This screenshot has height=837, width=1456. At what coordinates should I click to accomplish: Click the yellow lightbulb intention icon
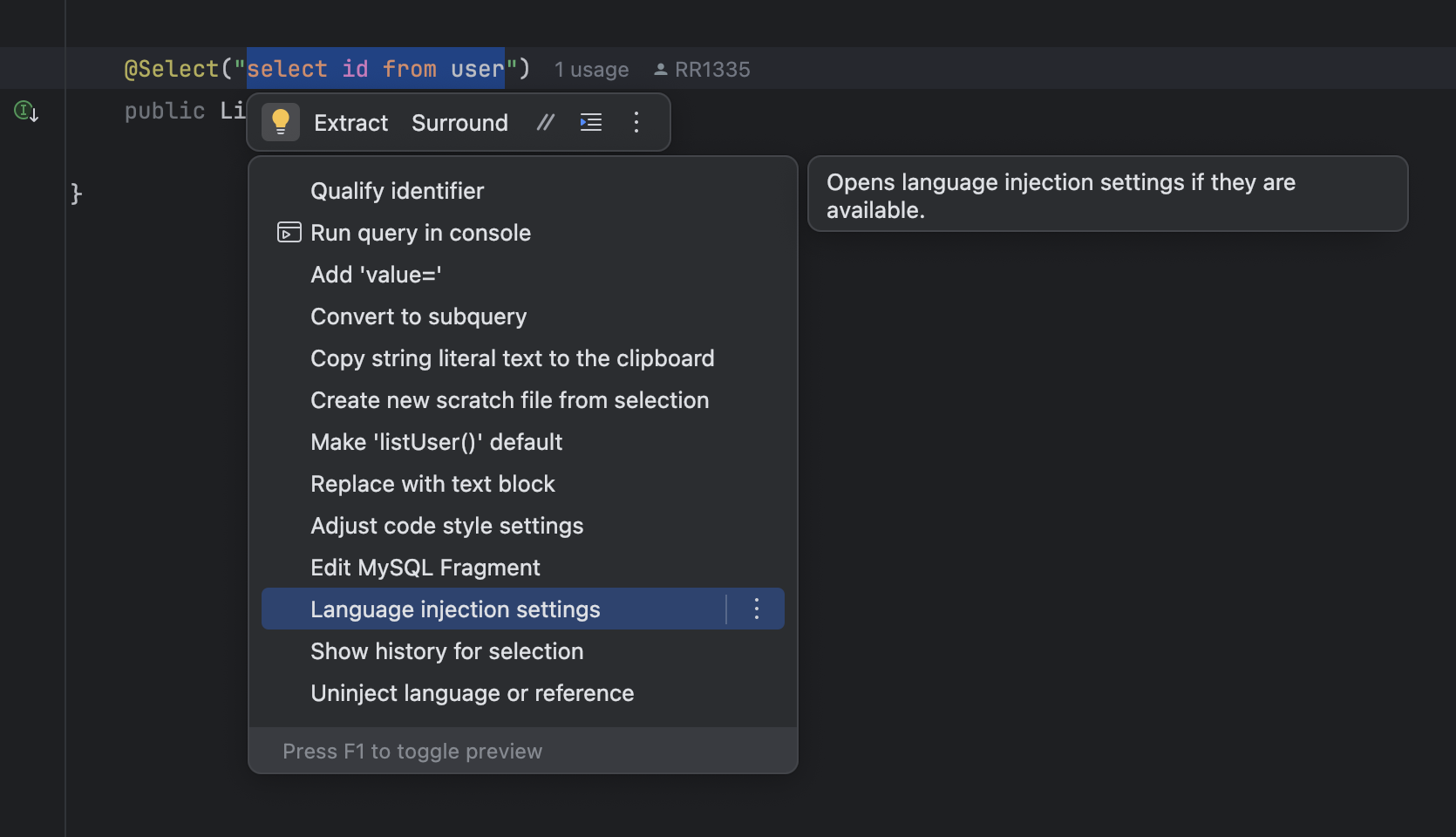[281, 122]
